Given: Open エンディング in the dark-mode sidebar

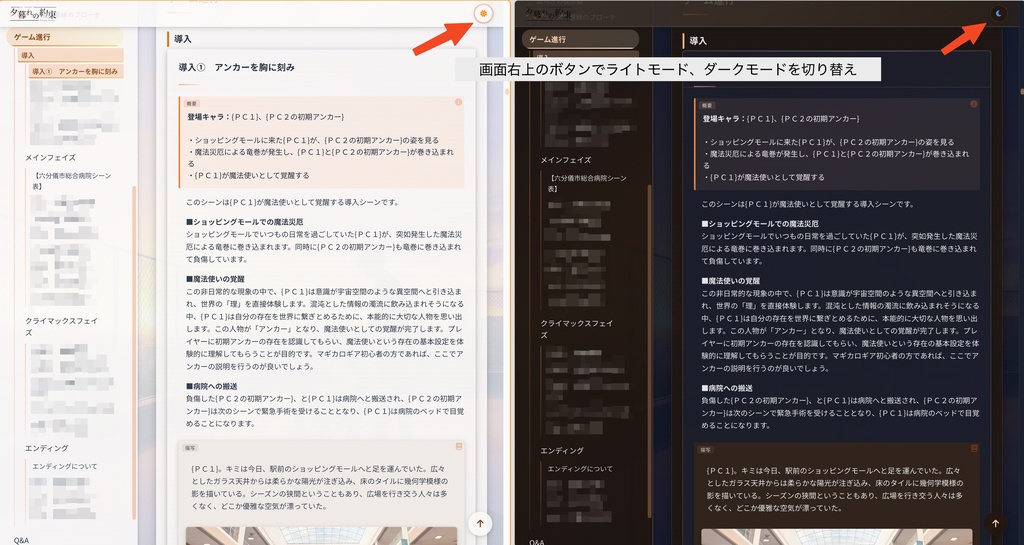Looking at the screenshot, I should pyautogui.click(x=562, y=450).
